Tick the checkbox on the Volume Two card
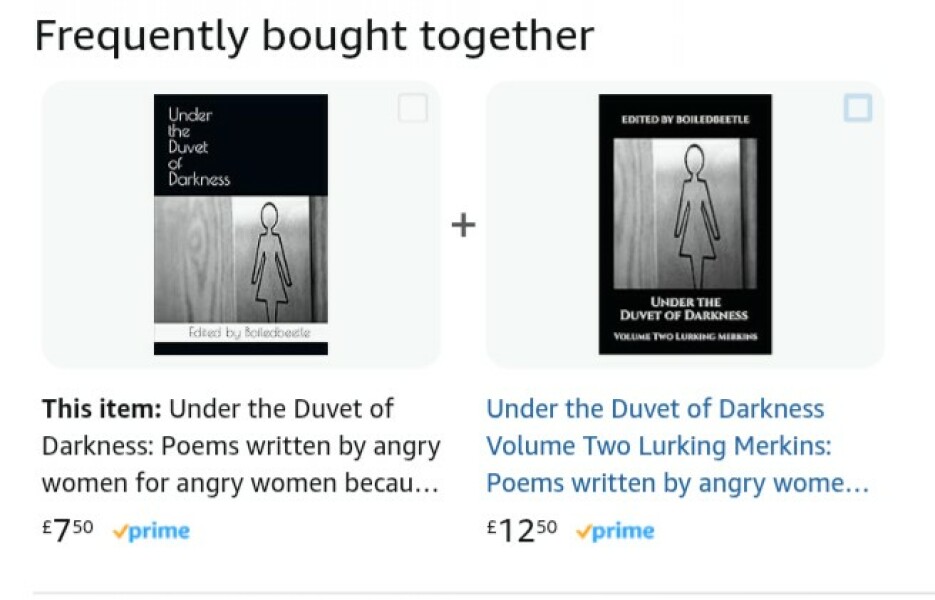The image size is (935, 600). point(857,108)
